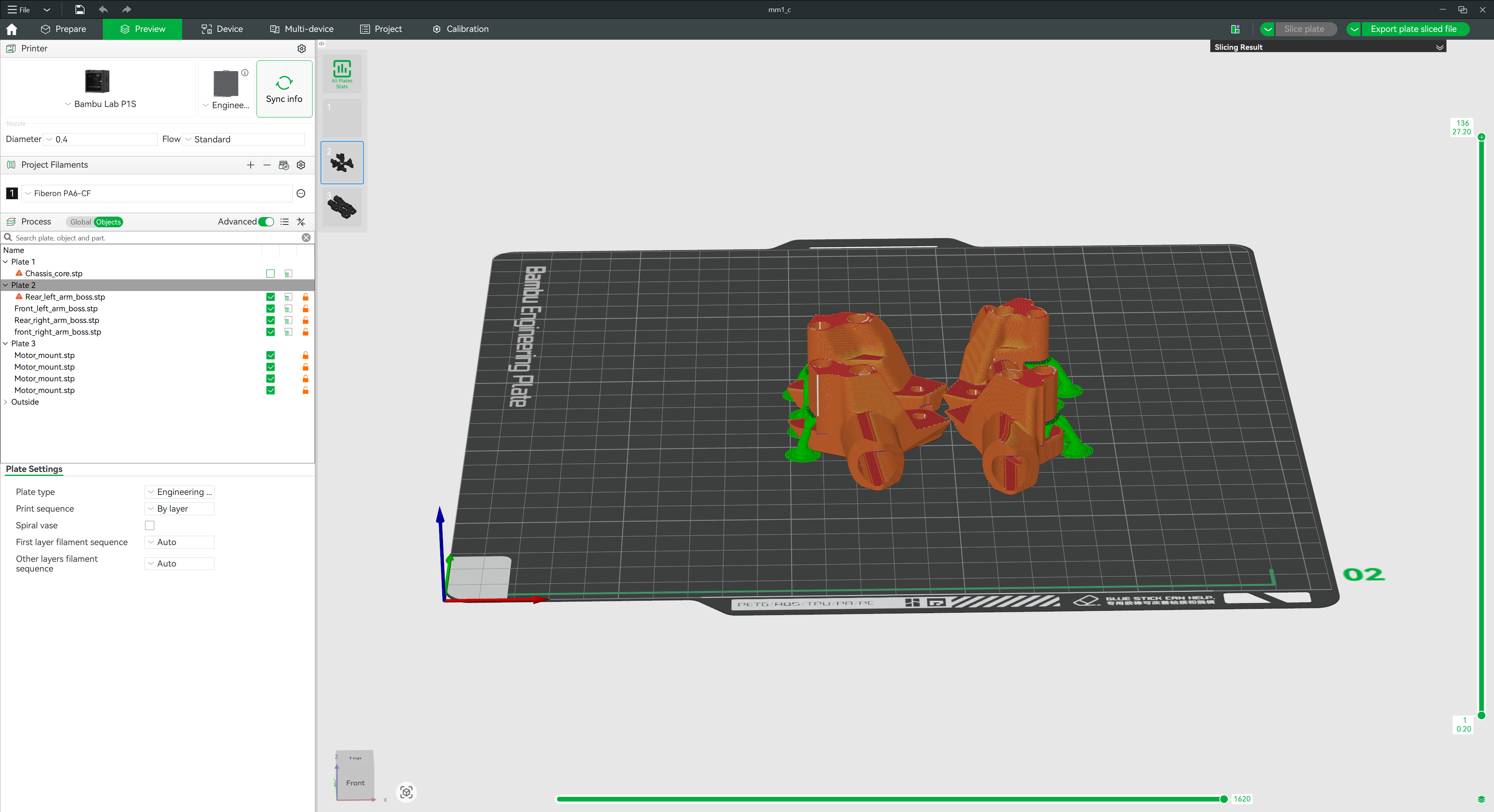Expand the Outside tree node

click(x=6, y=402)
